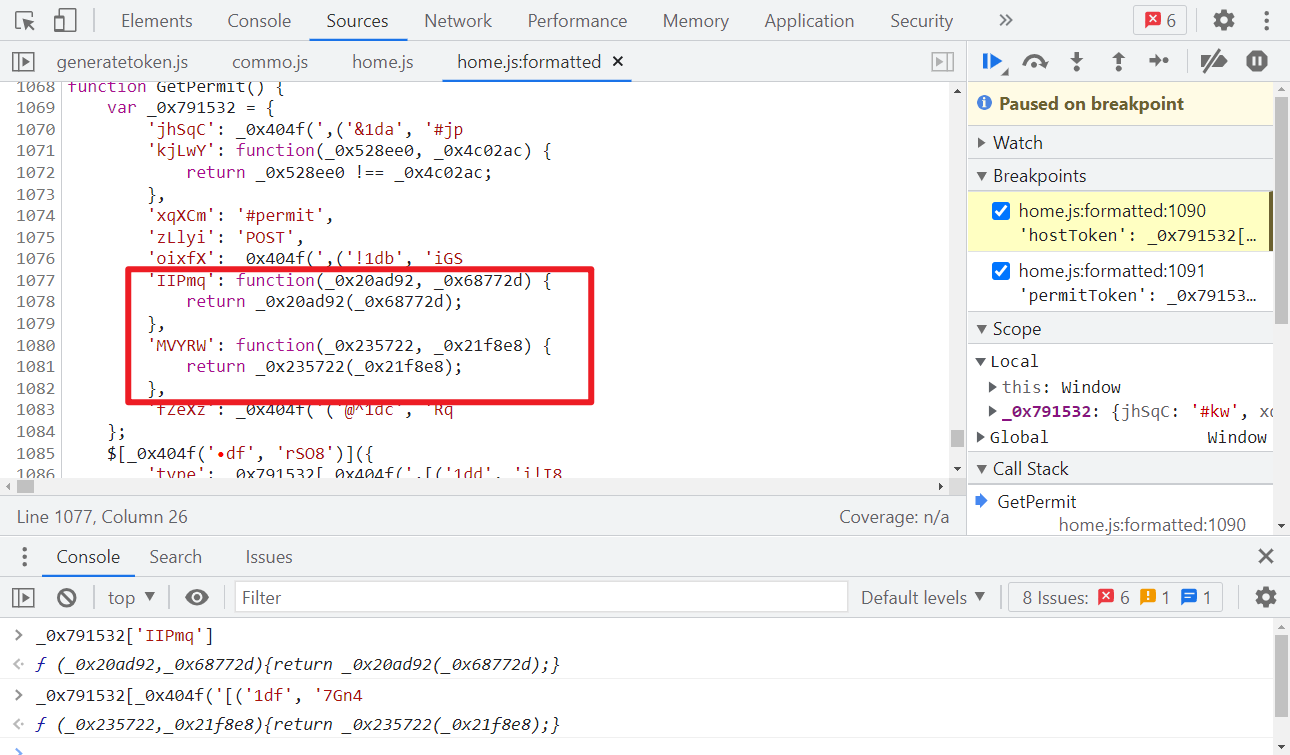
Task: Switch drawer to Search tab
Action: click(x=176, y=557)
